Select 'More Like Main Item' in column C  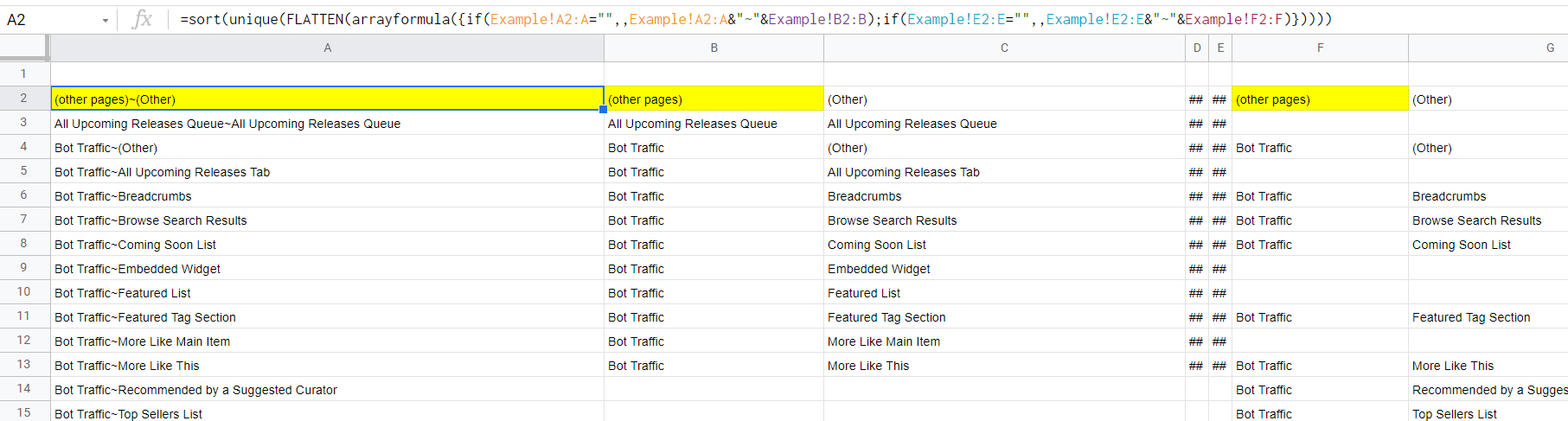pyautogui.click(x=1004, y=341)
